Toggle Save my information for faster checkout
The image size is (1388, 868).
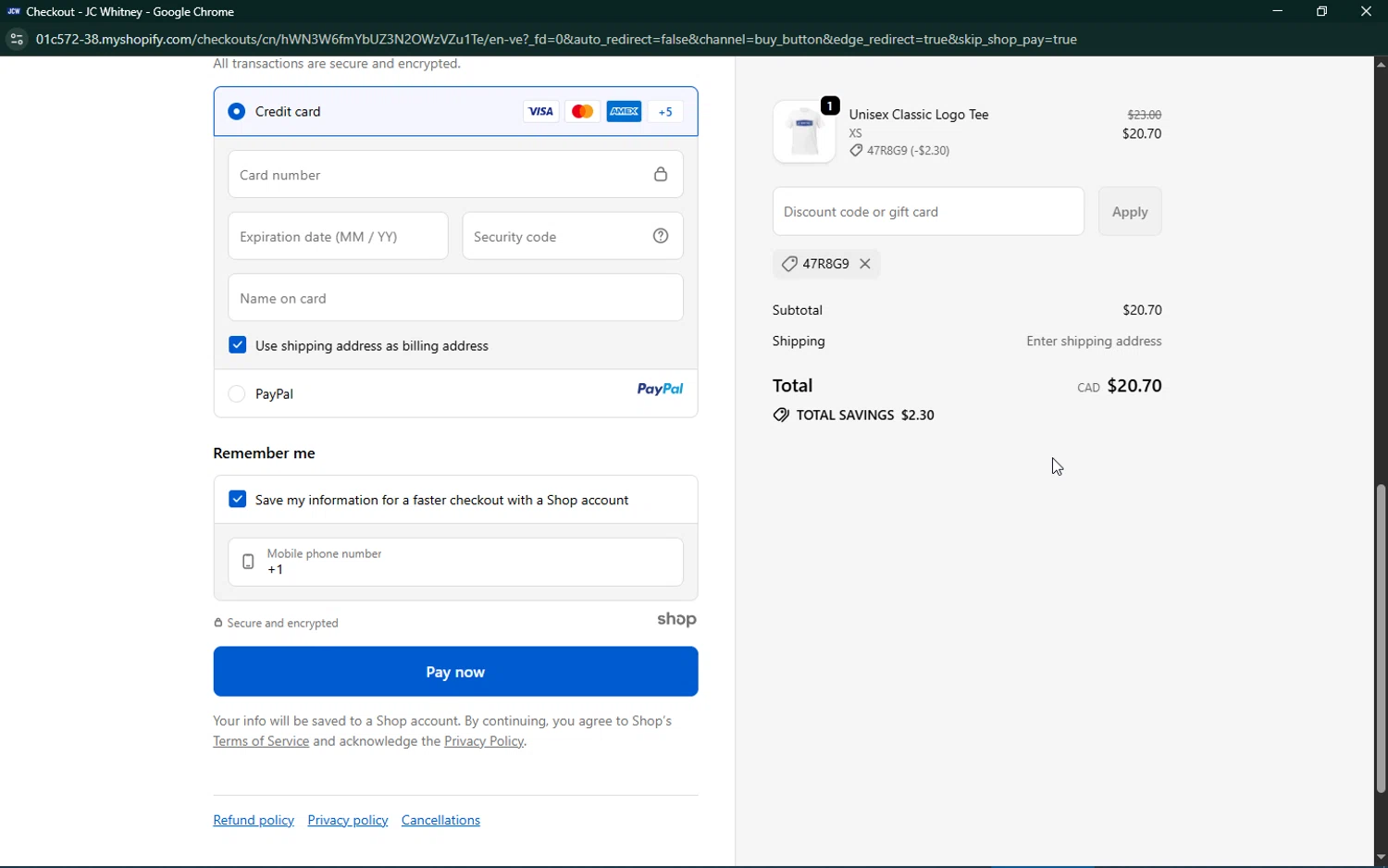click(238, 500)
